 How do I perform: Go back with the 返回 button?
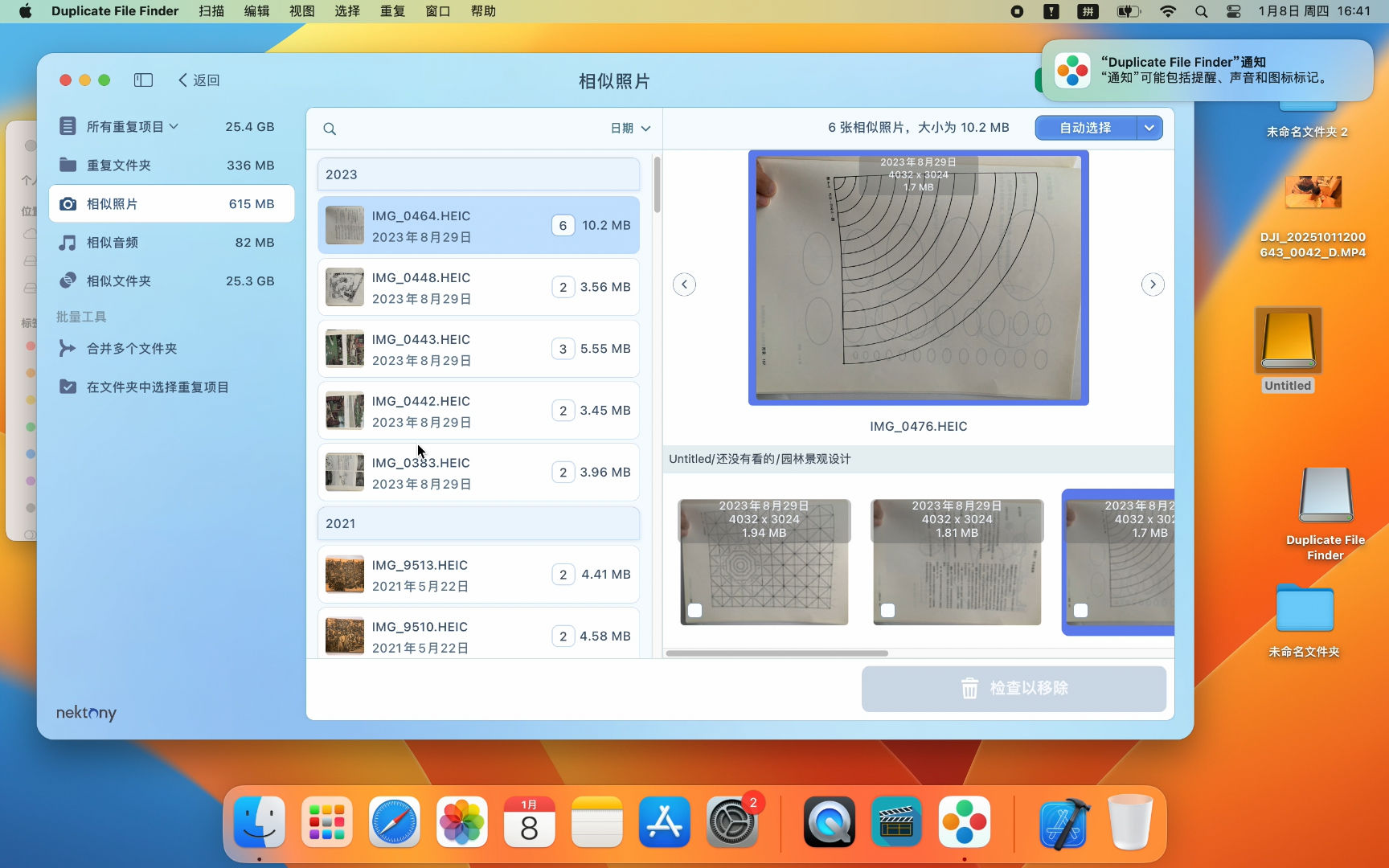pyautogui.click(x=199, y=80)
